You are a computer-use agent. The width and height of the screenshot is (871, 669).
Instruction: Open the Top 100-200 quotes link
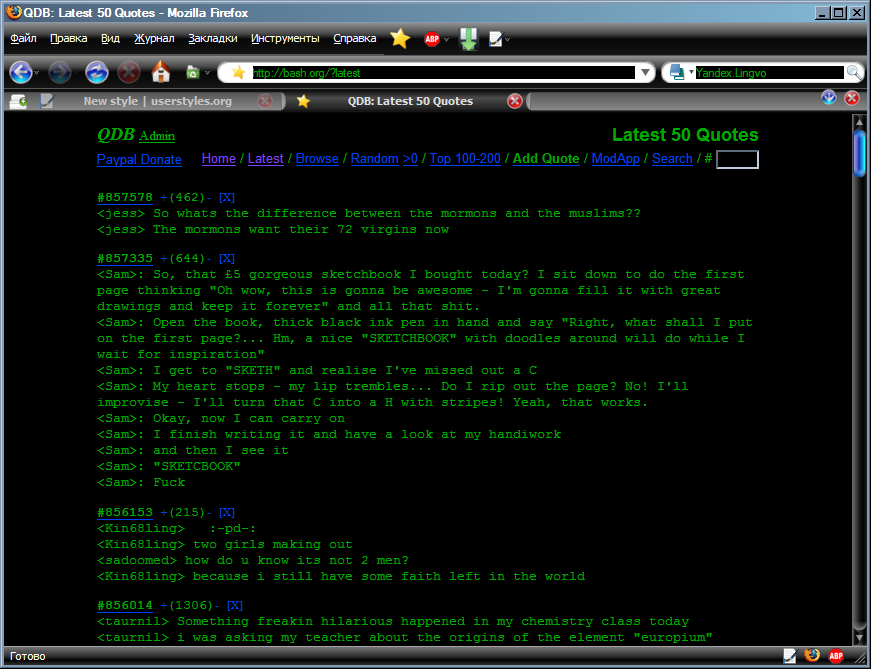point(465,159)
